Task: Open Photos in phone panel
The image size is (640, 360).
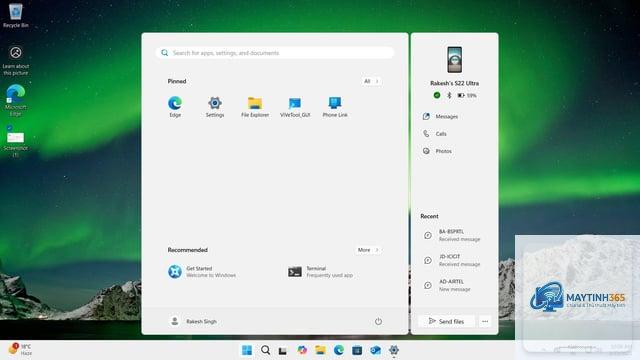Action: pos(437,151)
